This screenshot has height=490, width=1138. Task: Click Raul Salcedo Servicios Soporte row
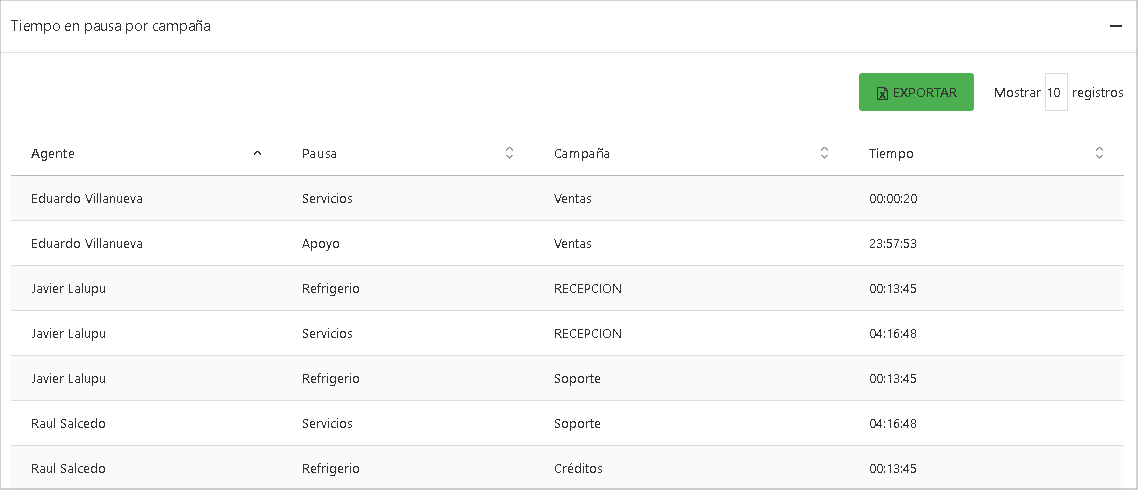coord(68,423)
